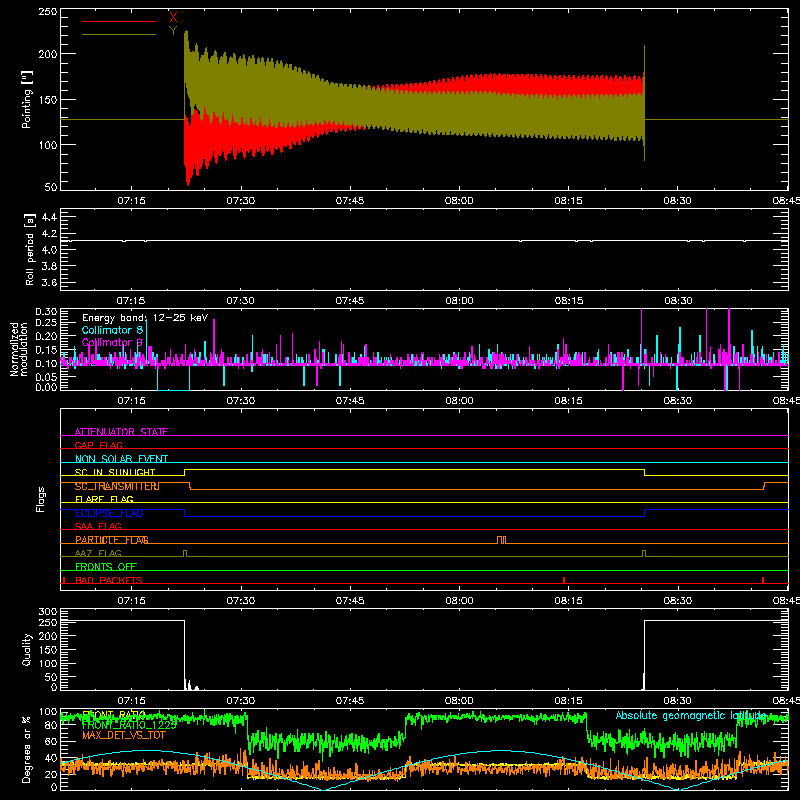The width and height of the screenshot is (800, 800).
Task: Click the PARTICLE_FLAG label
Action: (x=112, y=540)
